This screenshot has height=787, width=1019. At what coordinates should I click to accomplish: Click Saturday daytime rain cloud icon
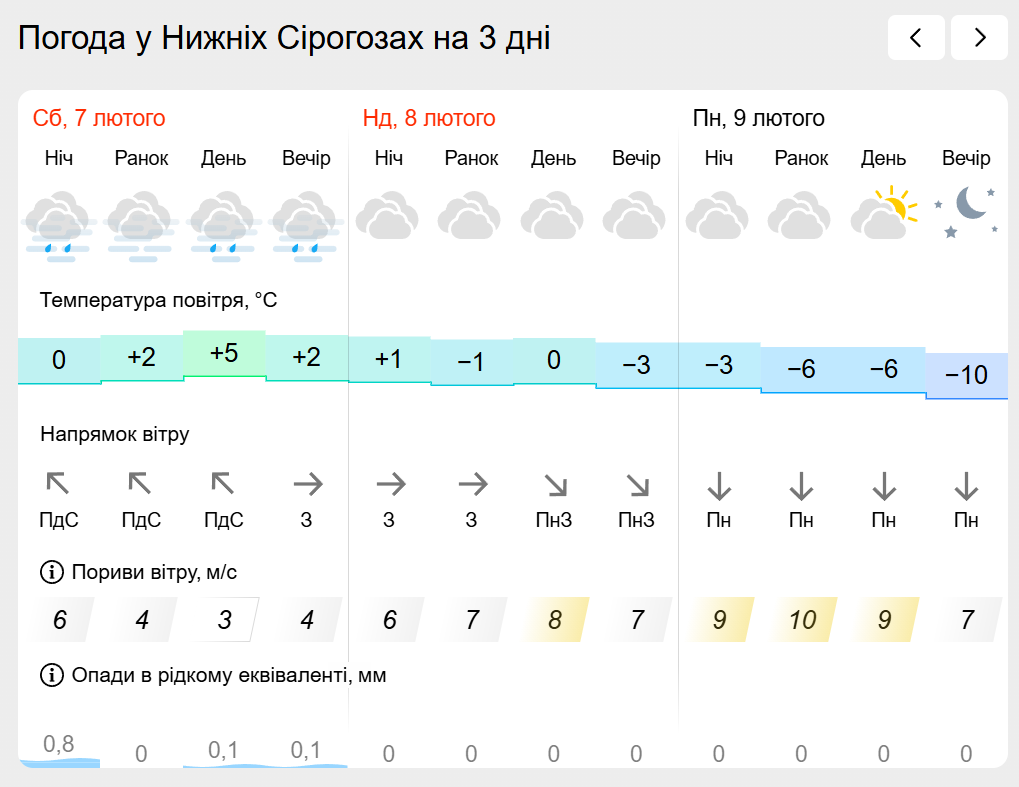(224, 226)
